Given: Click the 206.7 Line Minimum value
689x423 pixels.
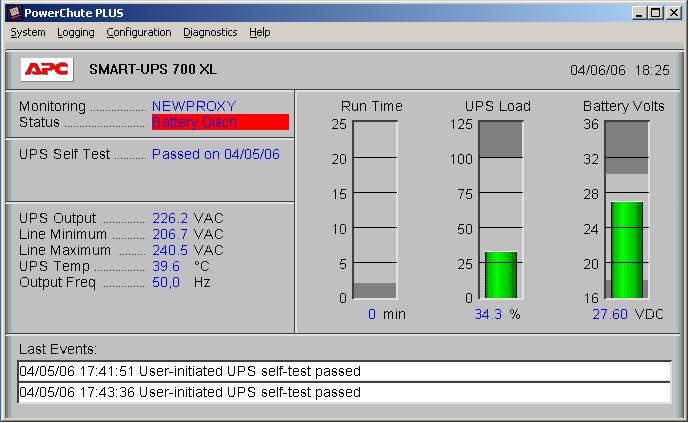Looking at the screenshot, I should (x=170, y=234).
